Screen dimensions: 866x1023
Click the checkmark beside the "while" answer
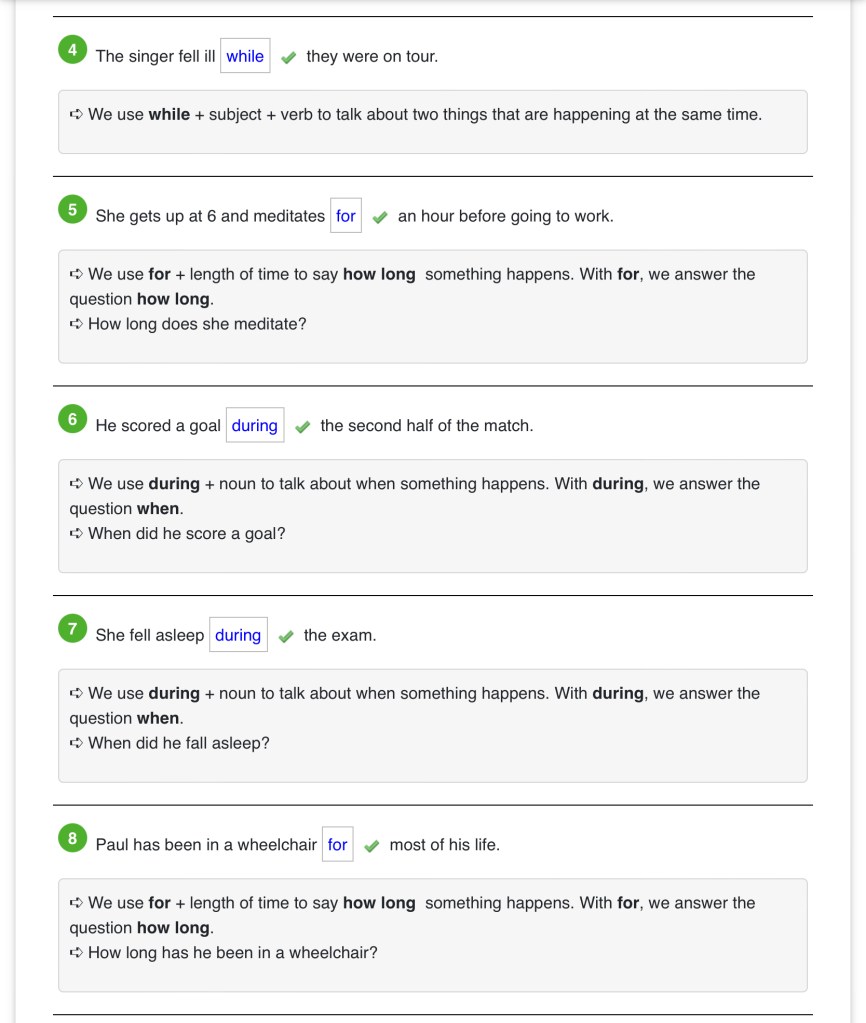[x=288, y=58]
